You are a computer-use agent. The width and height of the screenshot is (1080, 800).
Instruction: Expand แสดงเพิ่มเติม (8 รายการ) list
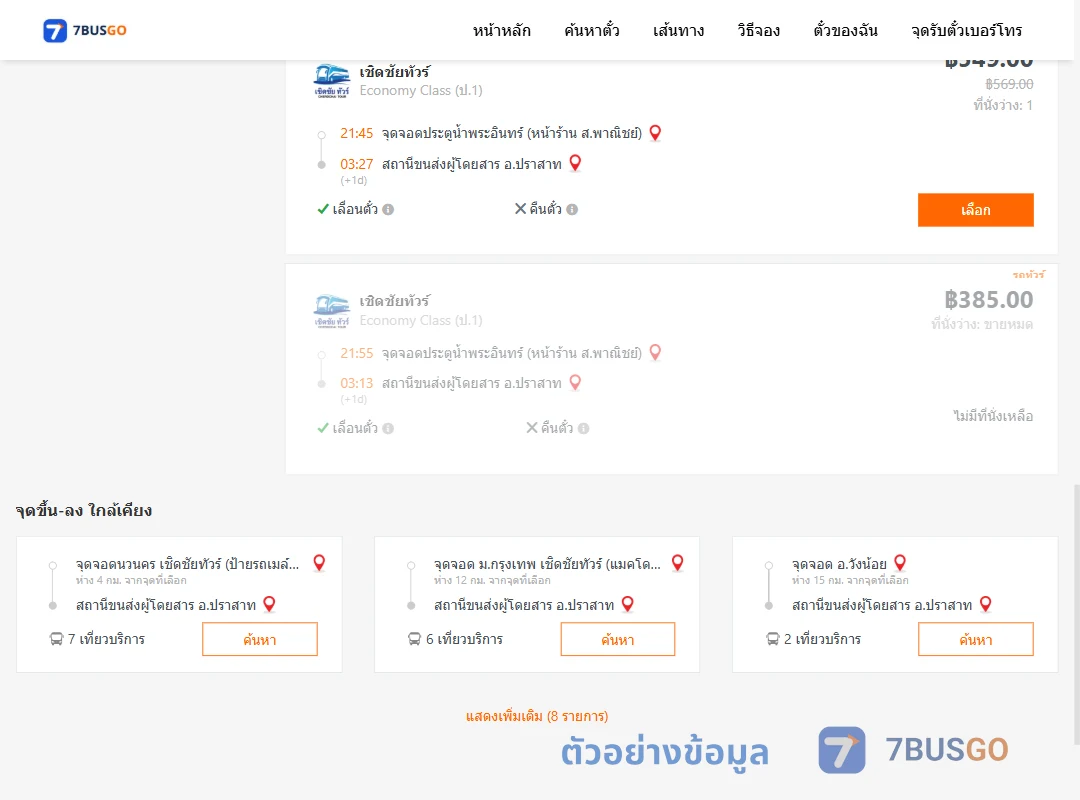pos(537,716)
